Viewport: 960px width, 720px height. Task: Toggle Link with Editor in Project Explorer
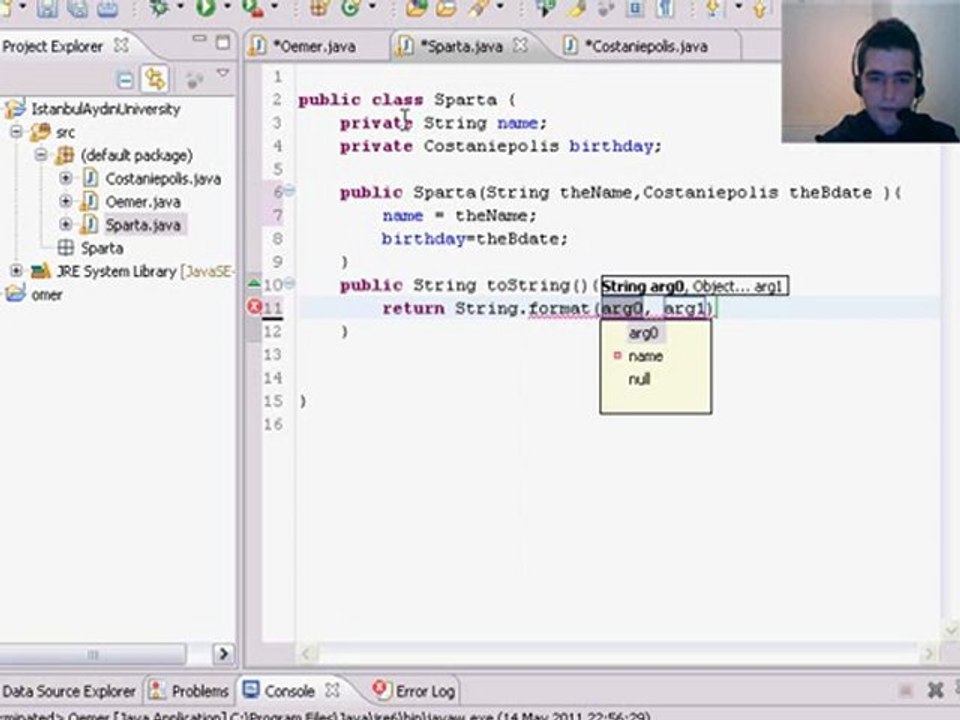154,79
